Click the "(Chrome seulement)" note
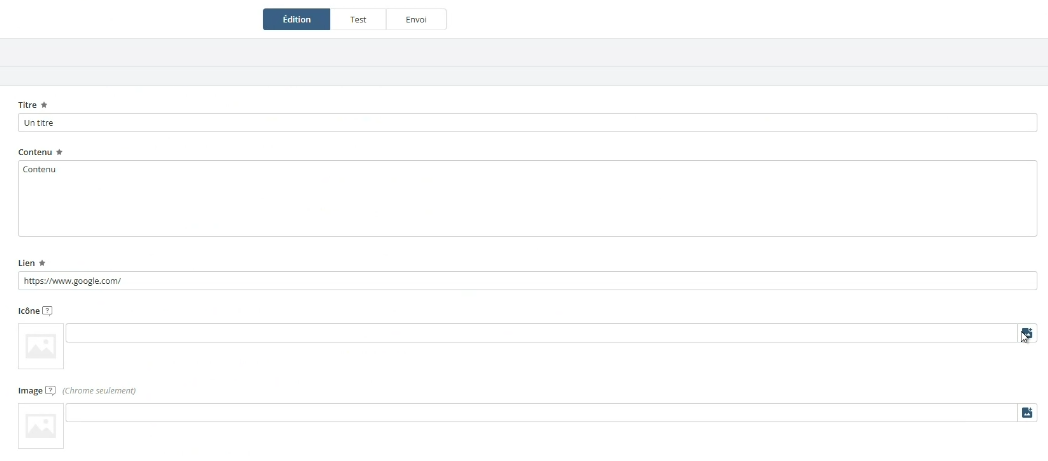The image size is (1048, 461). coord(99,390)
